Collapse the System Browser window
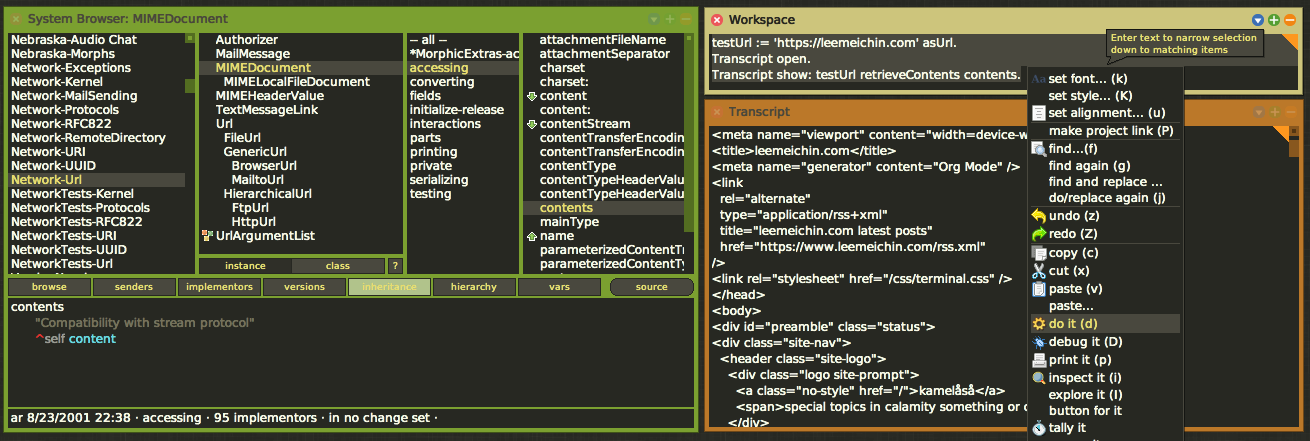This screenshot has width=1310, height=441. click(685, 19)
